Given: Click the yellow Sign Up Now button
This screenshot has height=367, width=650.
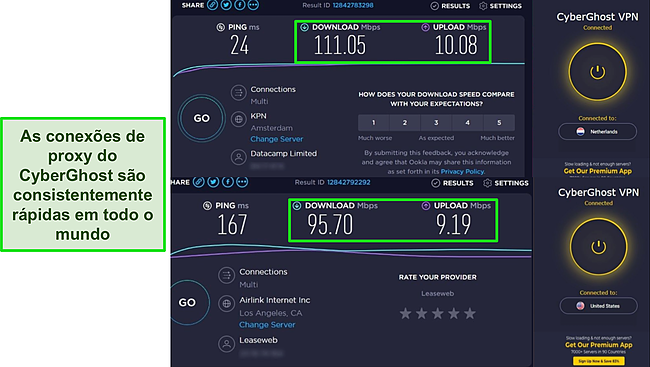Looking at the screenshot, I should (599, 361).
